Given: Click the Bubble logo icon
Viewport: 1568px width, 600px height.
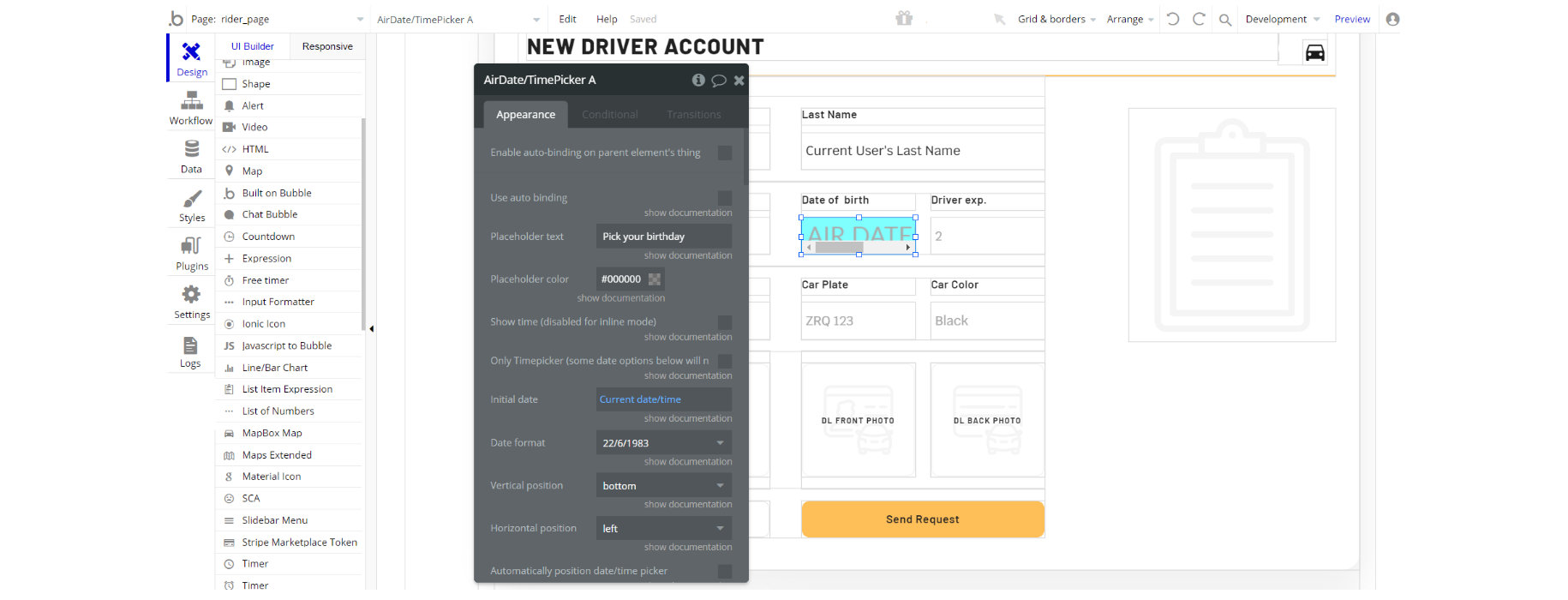Looking at the screenshot, I should [177, 19].
